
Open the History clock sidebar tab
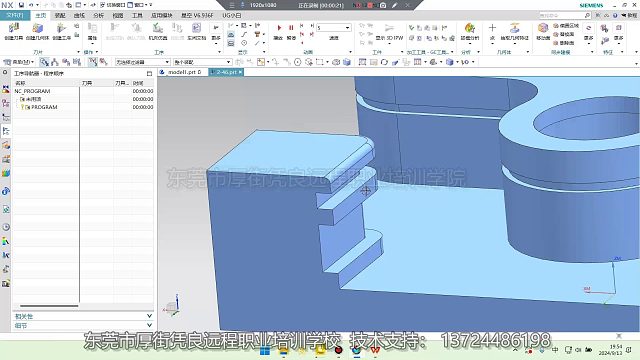coord(6,227)
